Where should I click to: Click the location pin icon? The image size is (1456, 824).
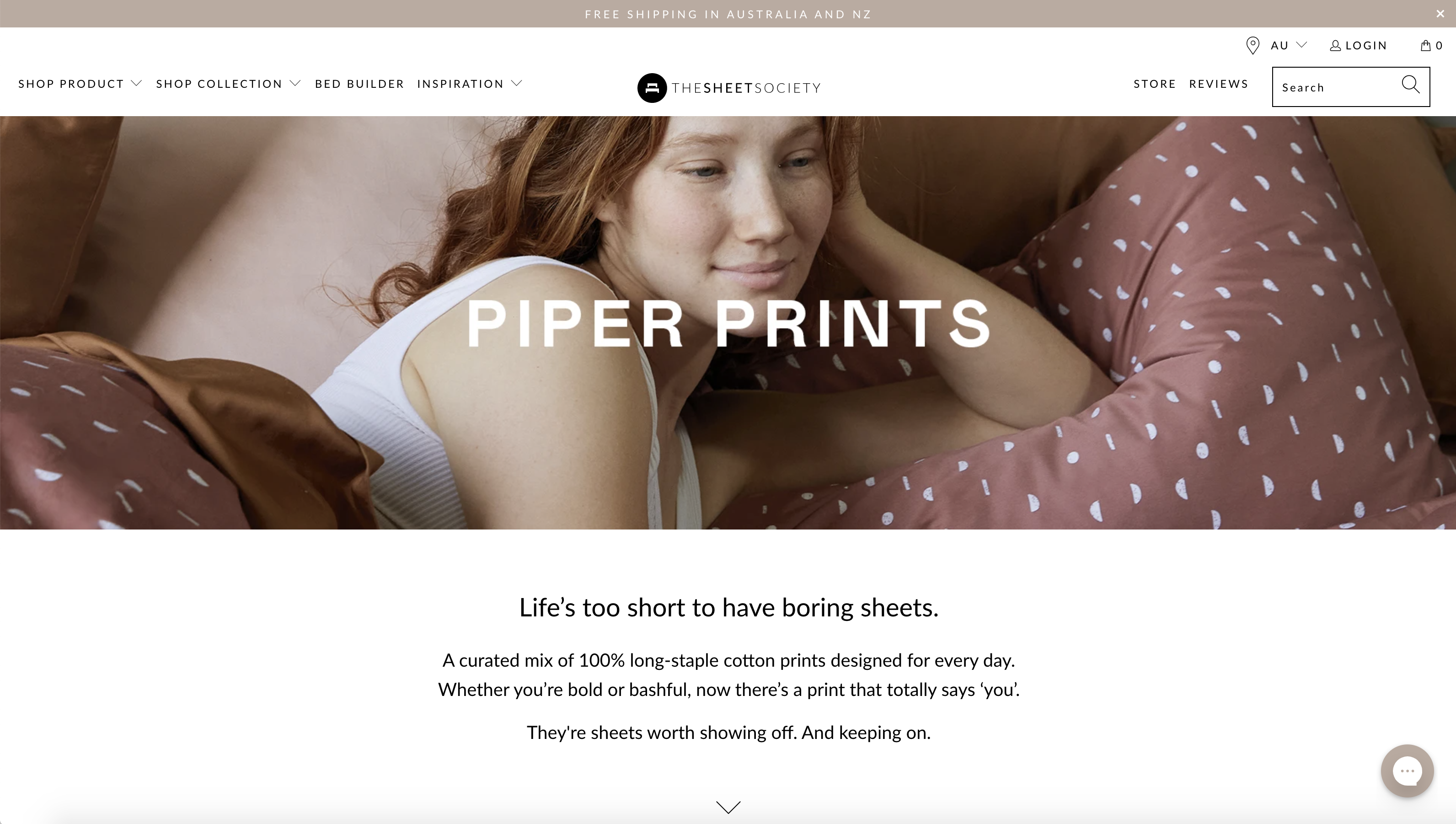click(1253, 45)
